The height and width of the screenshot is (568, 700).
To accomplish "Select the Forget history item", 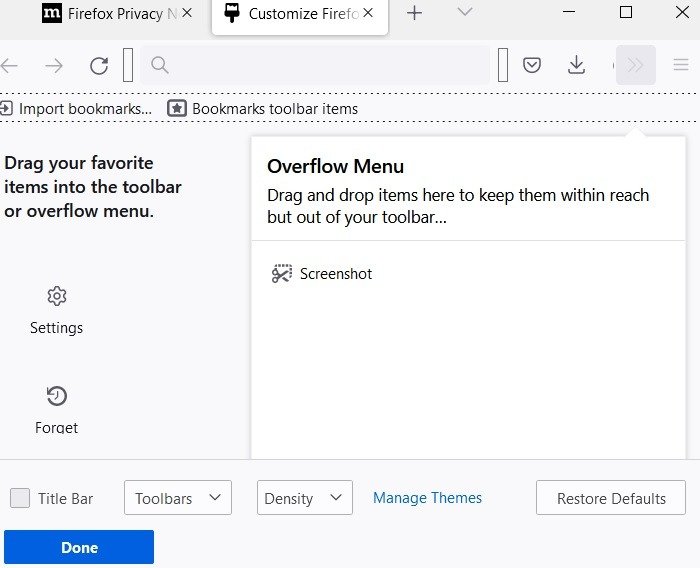I will (x=57, y=410).
